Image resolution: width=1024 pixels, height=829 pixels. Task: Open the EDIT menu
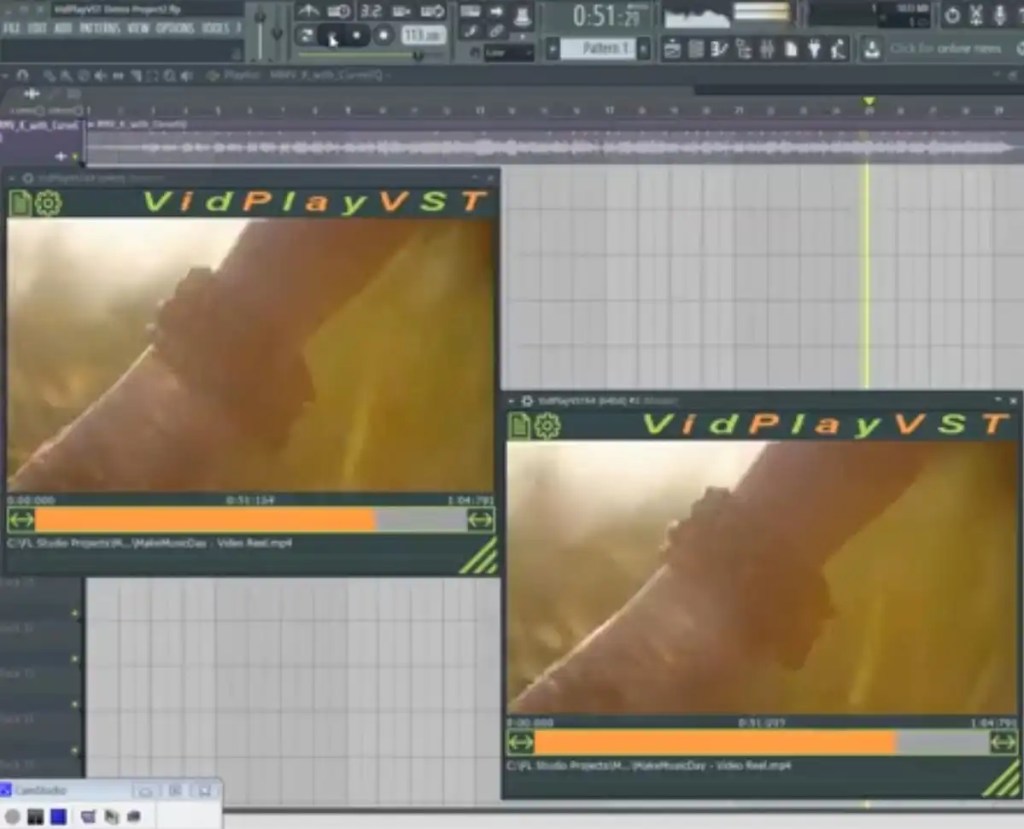37,29
